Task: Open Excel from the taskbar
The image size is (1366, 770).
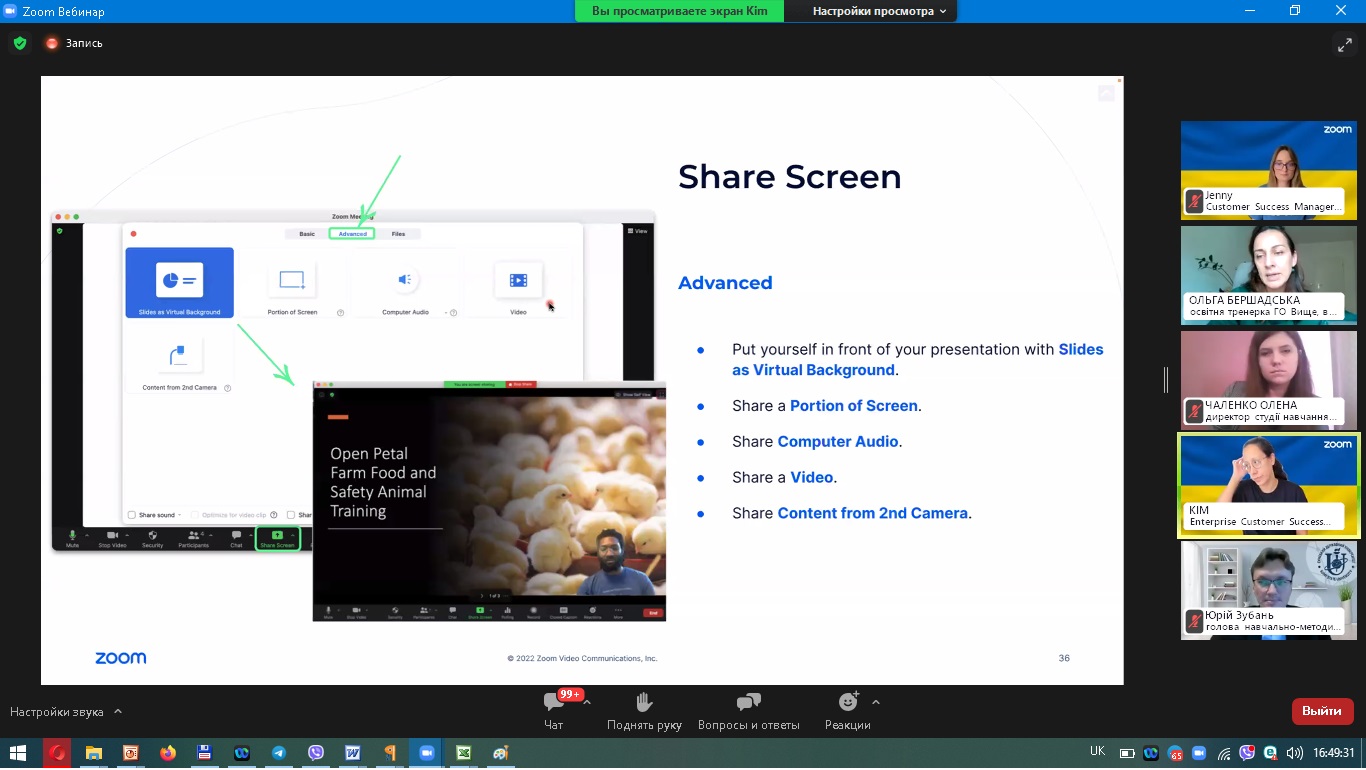Action: pos(464,753)
